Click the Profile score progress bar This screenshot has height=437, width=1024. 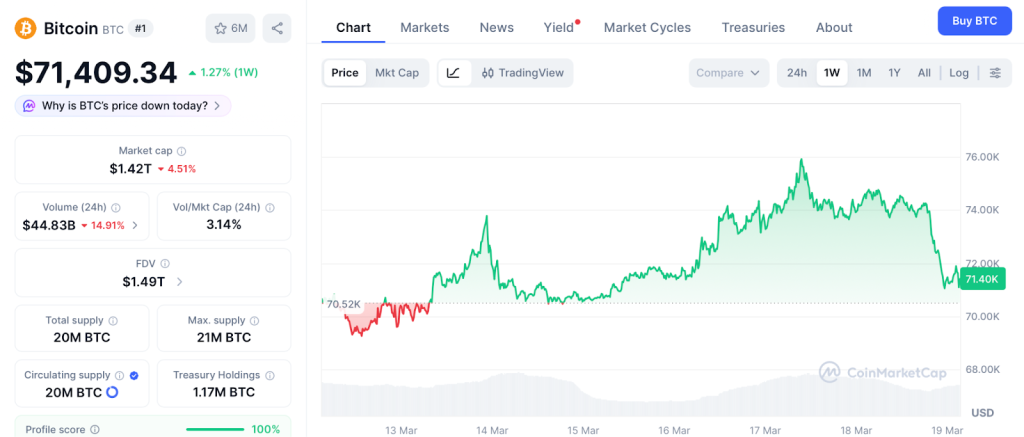tap(215, 429)
